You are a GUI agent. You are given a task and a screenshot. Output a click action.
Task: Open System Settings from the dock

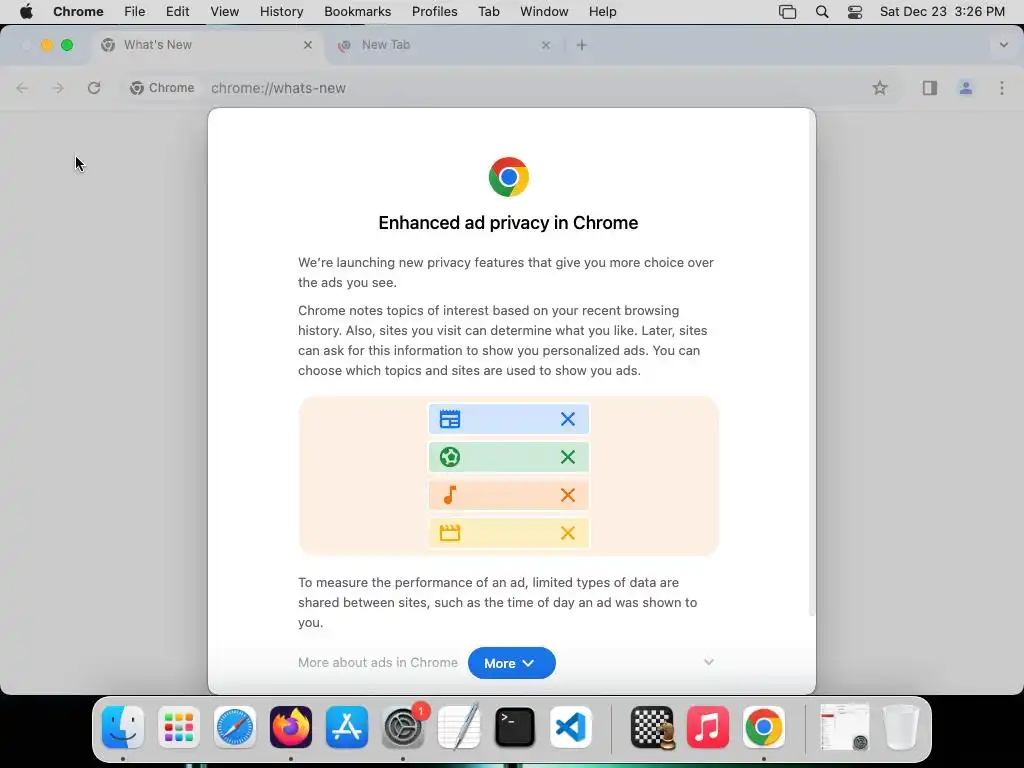(403, 727)
